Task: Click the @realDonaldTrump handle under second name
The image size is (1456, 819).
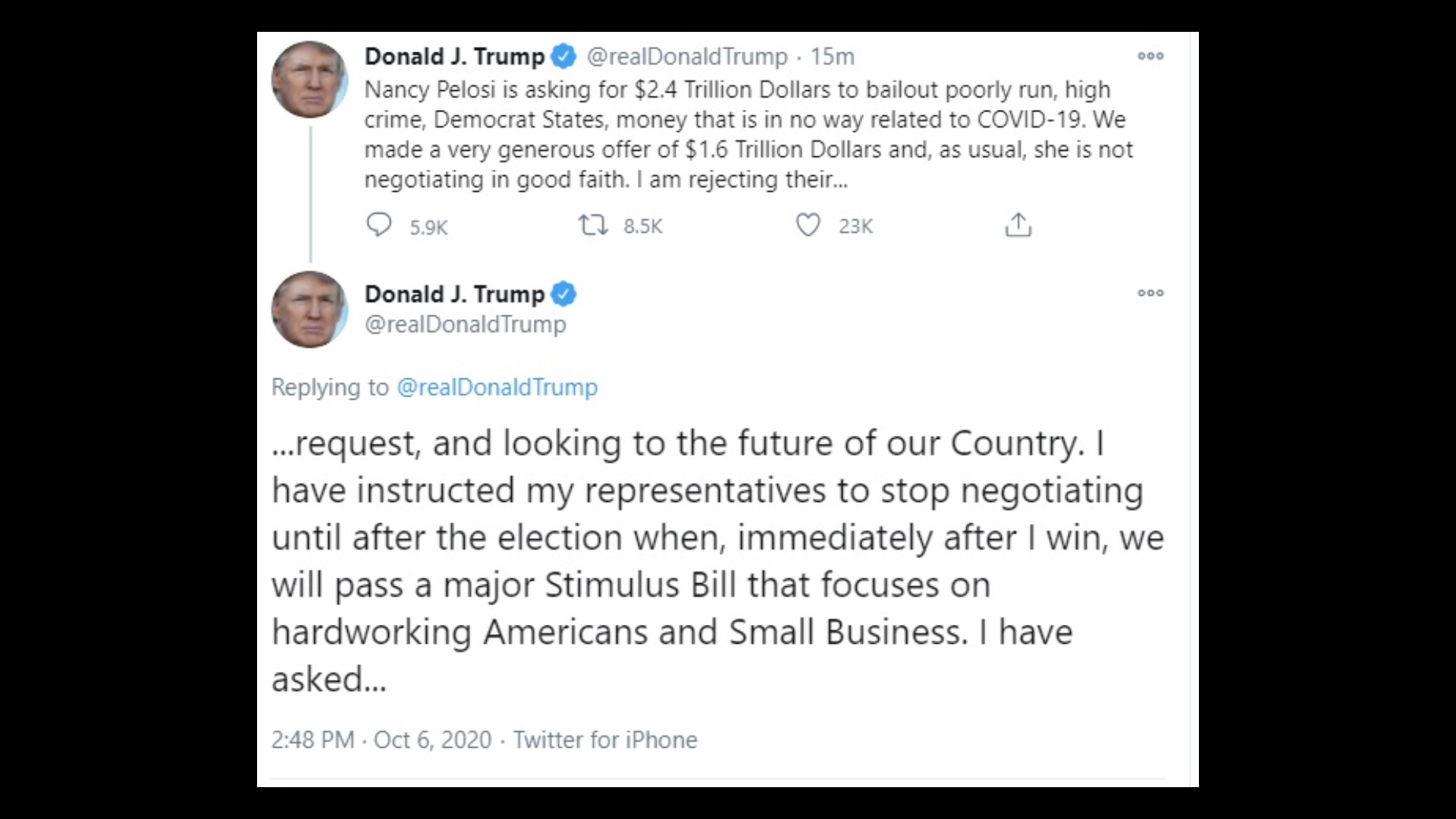Action: (466, 325)
